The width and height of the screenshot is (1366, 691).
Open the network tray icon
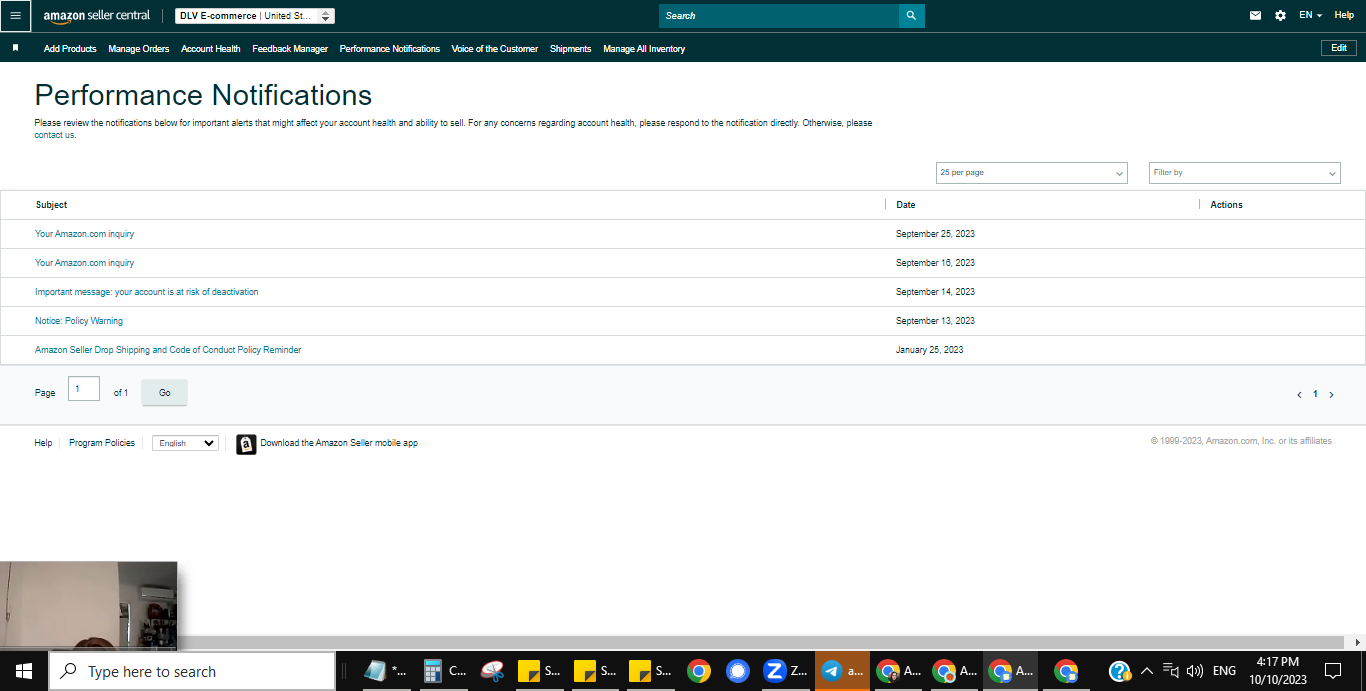click(x=1170, y=671)
